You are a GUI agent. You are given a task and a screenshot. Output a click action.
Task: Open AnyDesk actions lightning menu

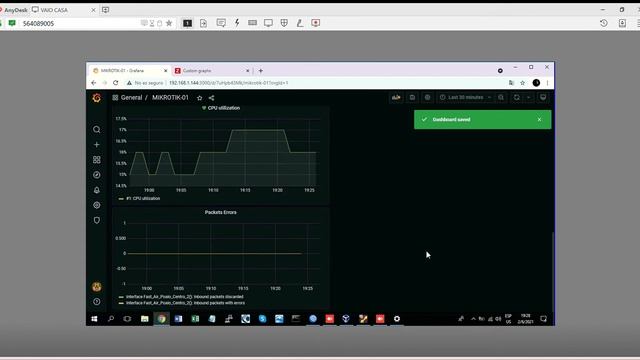pos(237,23)
